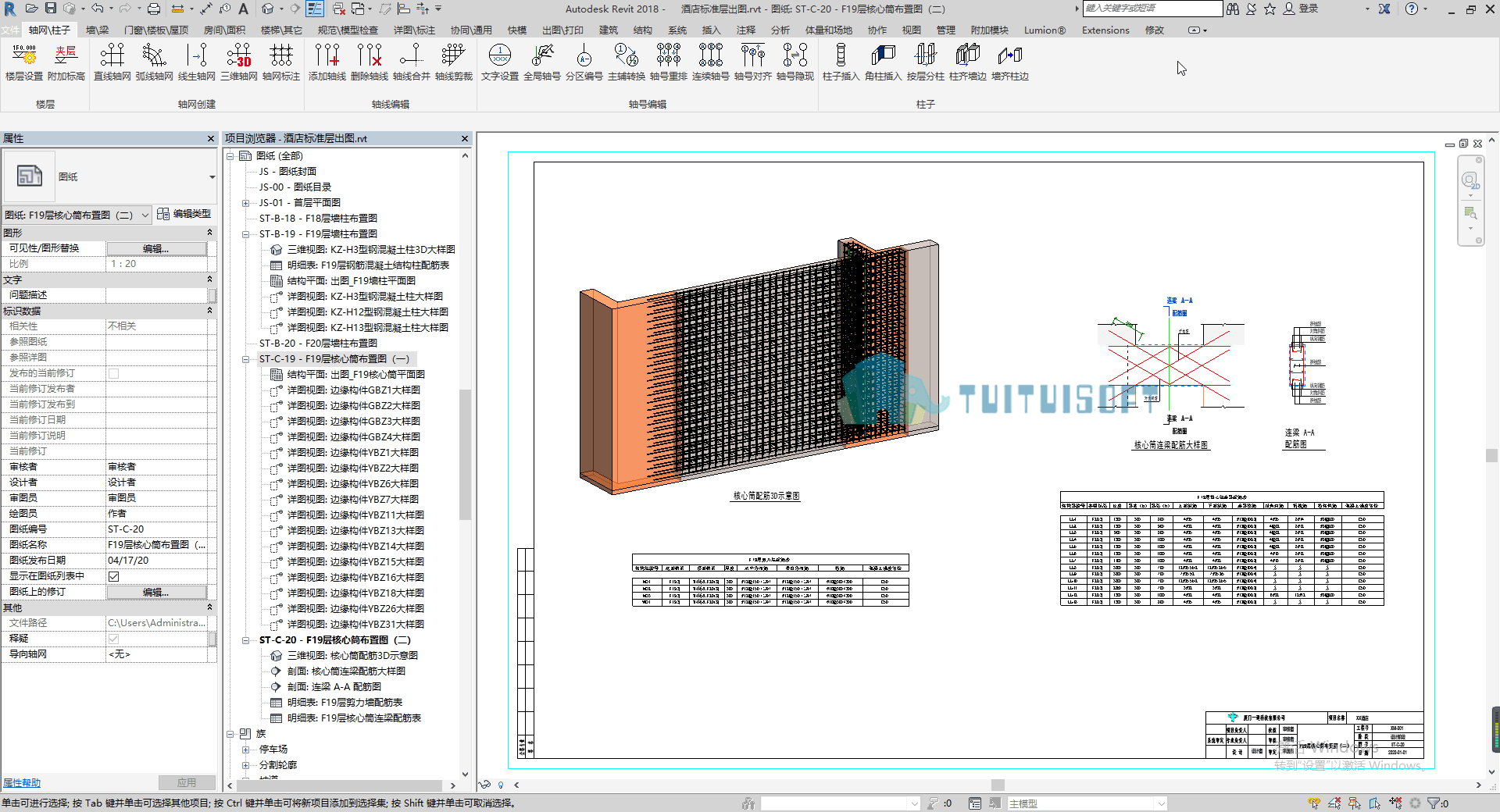Click the search keyword input field

pos(1152,9)
